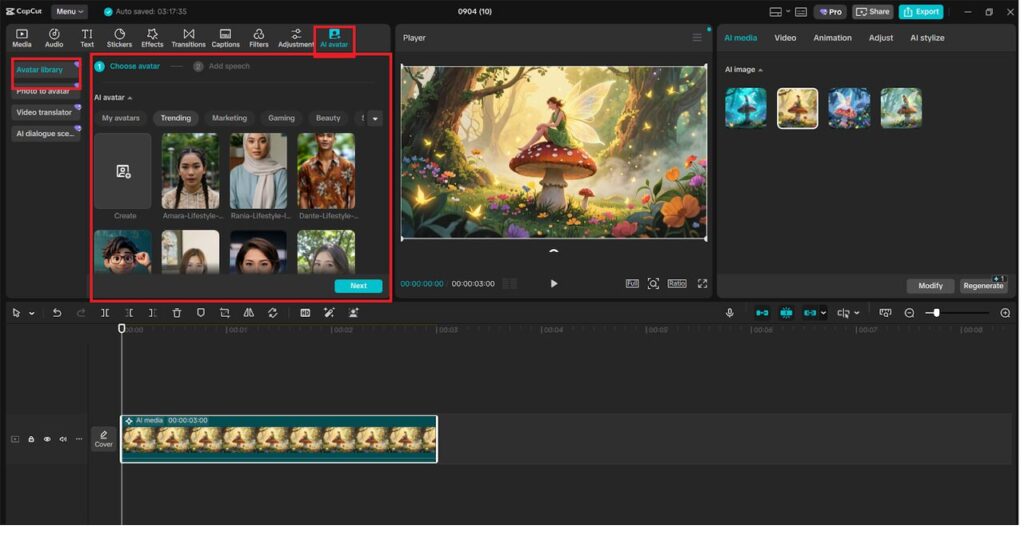Click the Crop tool in timeline toolbar
The image size is (1024, 541).
(225, 313)
